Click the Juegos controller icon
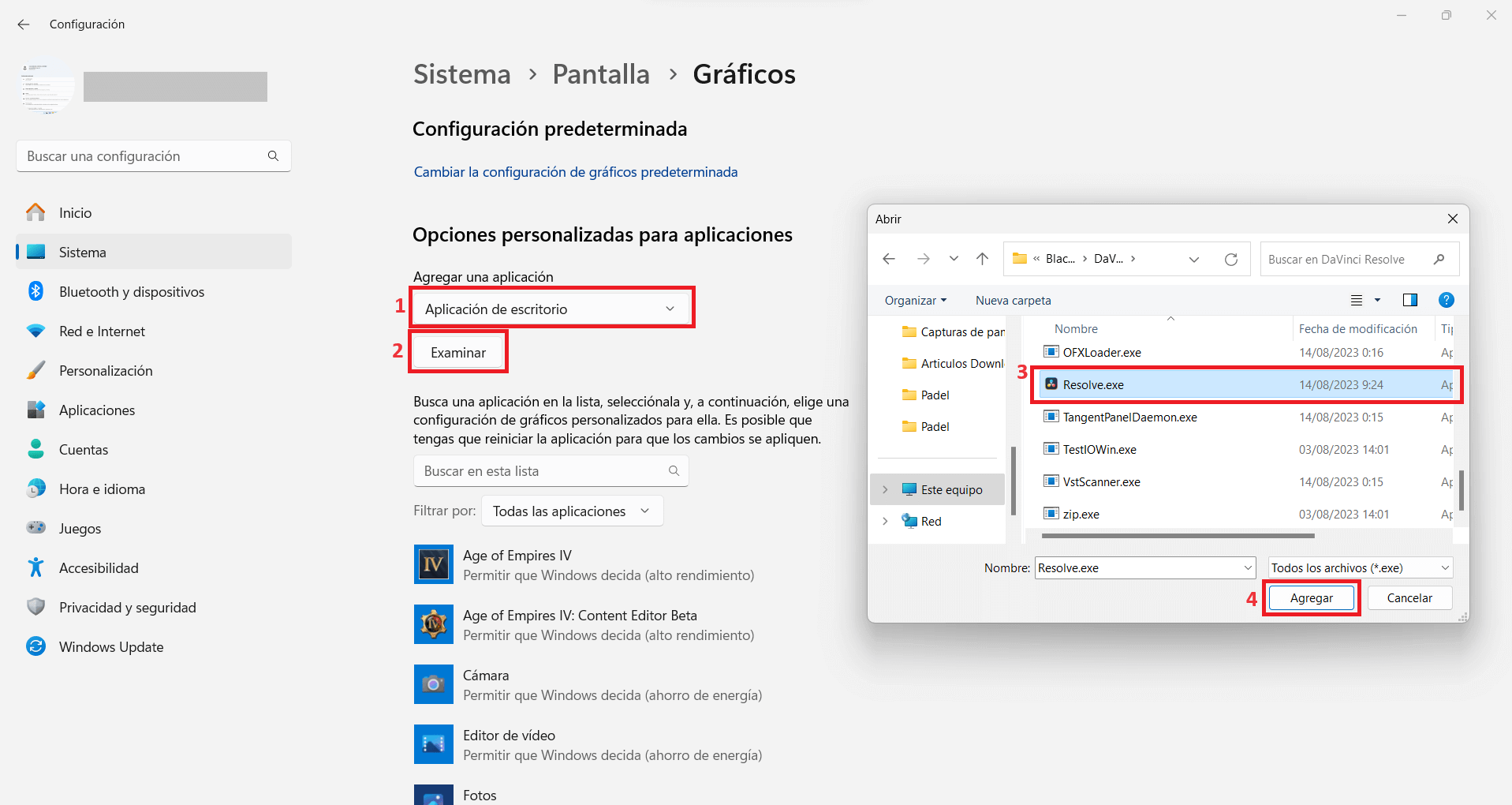The width and height of the screenshot is (1512, 805). point(35,528)
